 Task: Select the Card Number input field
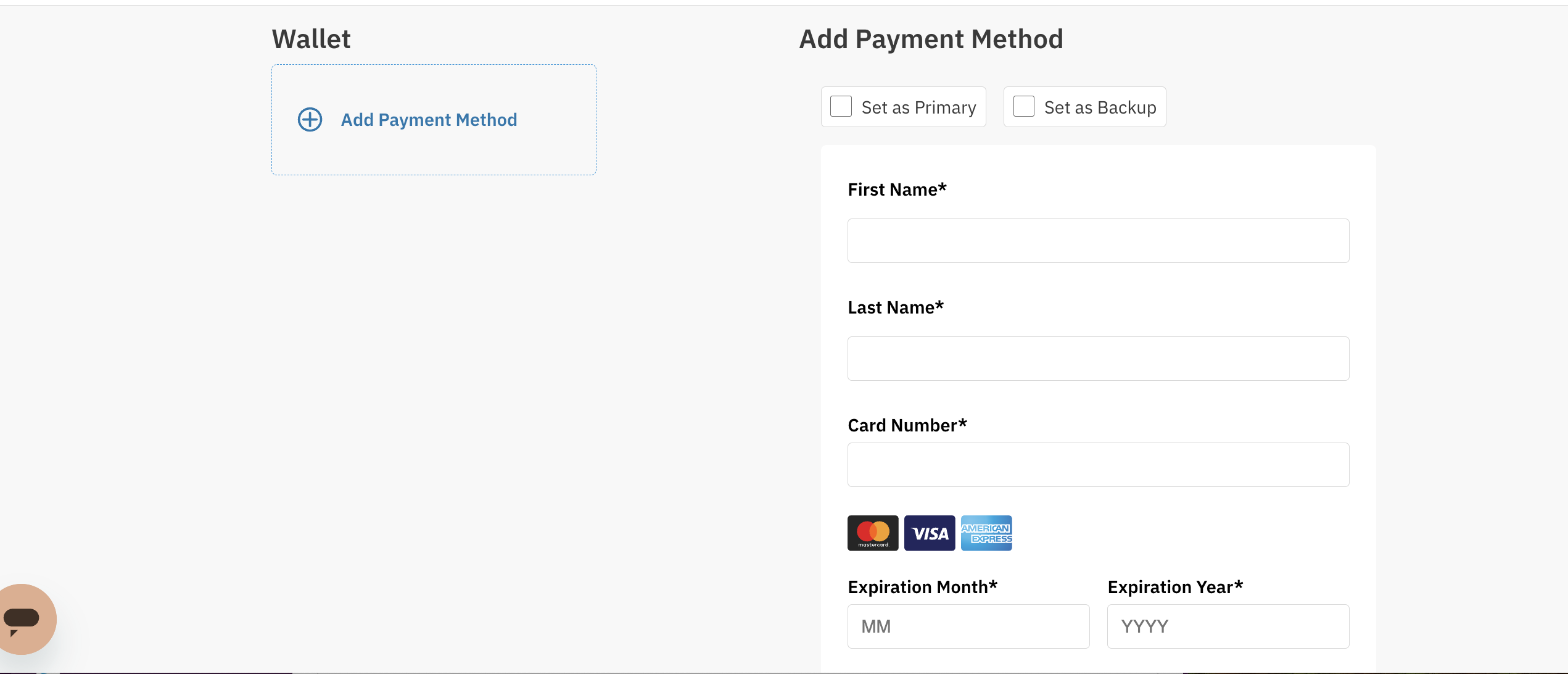[1098, 465]
